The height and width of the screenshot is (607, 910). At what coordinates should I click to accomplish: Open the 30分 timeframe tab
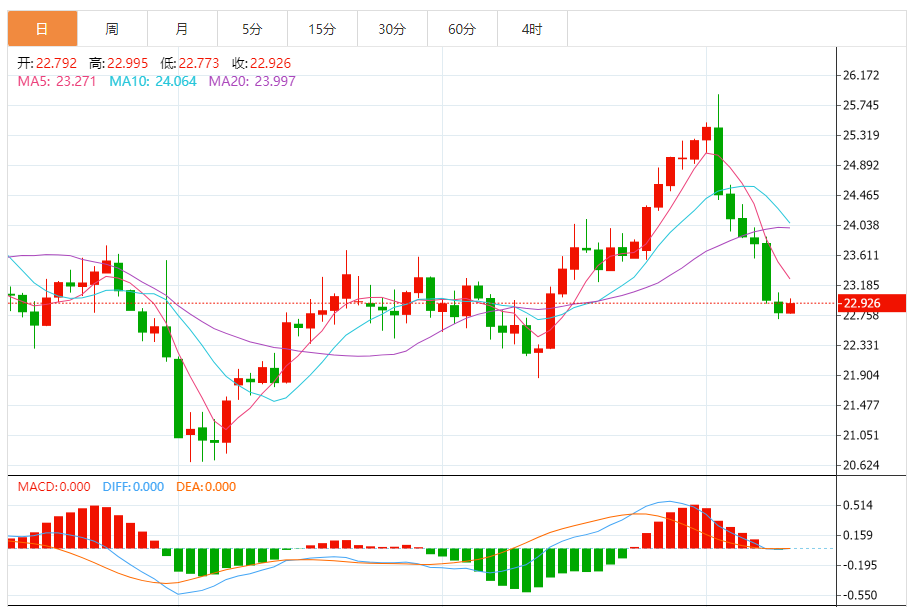(392, 29)
